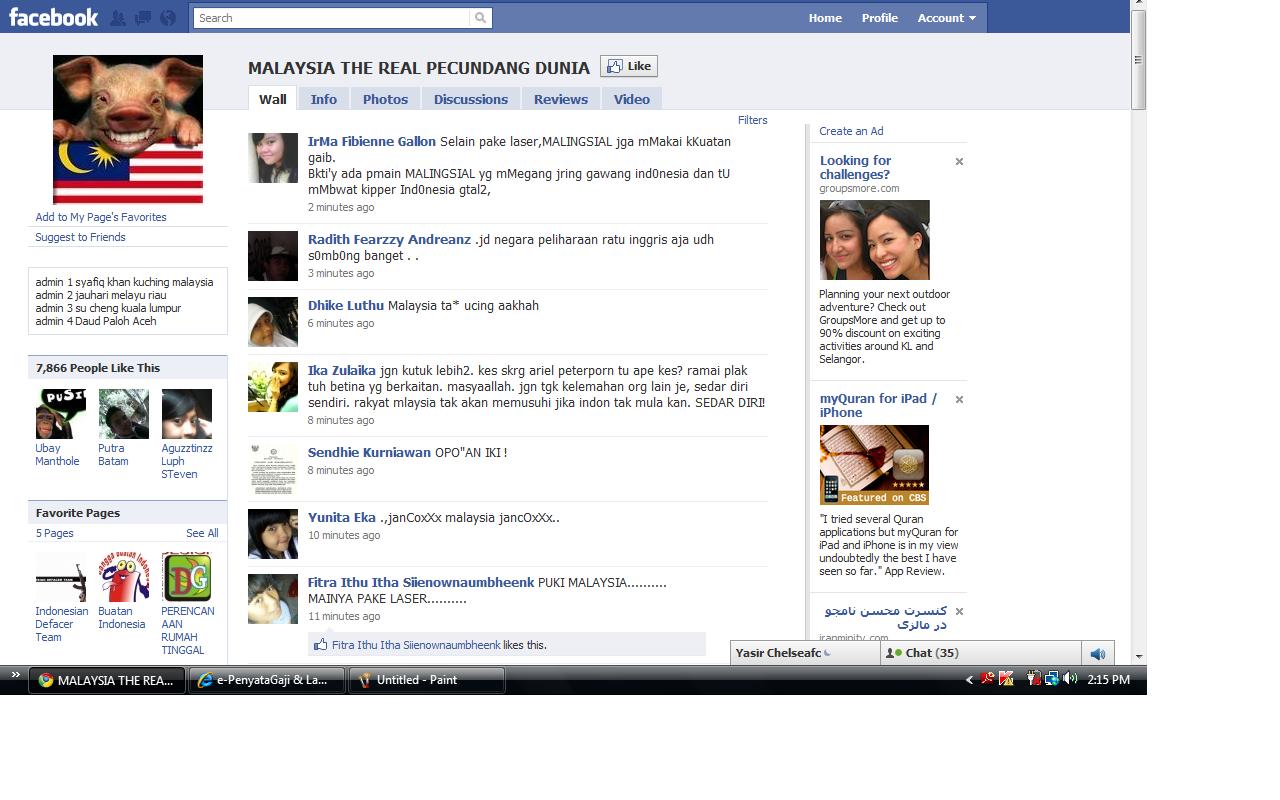Close the 'Looking for challenges?' ad
The image size is (1280, 800).
click(959, 161)
